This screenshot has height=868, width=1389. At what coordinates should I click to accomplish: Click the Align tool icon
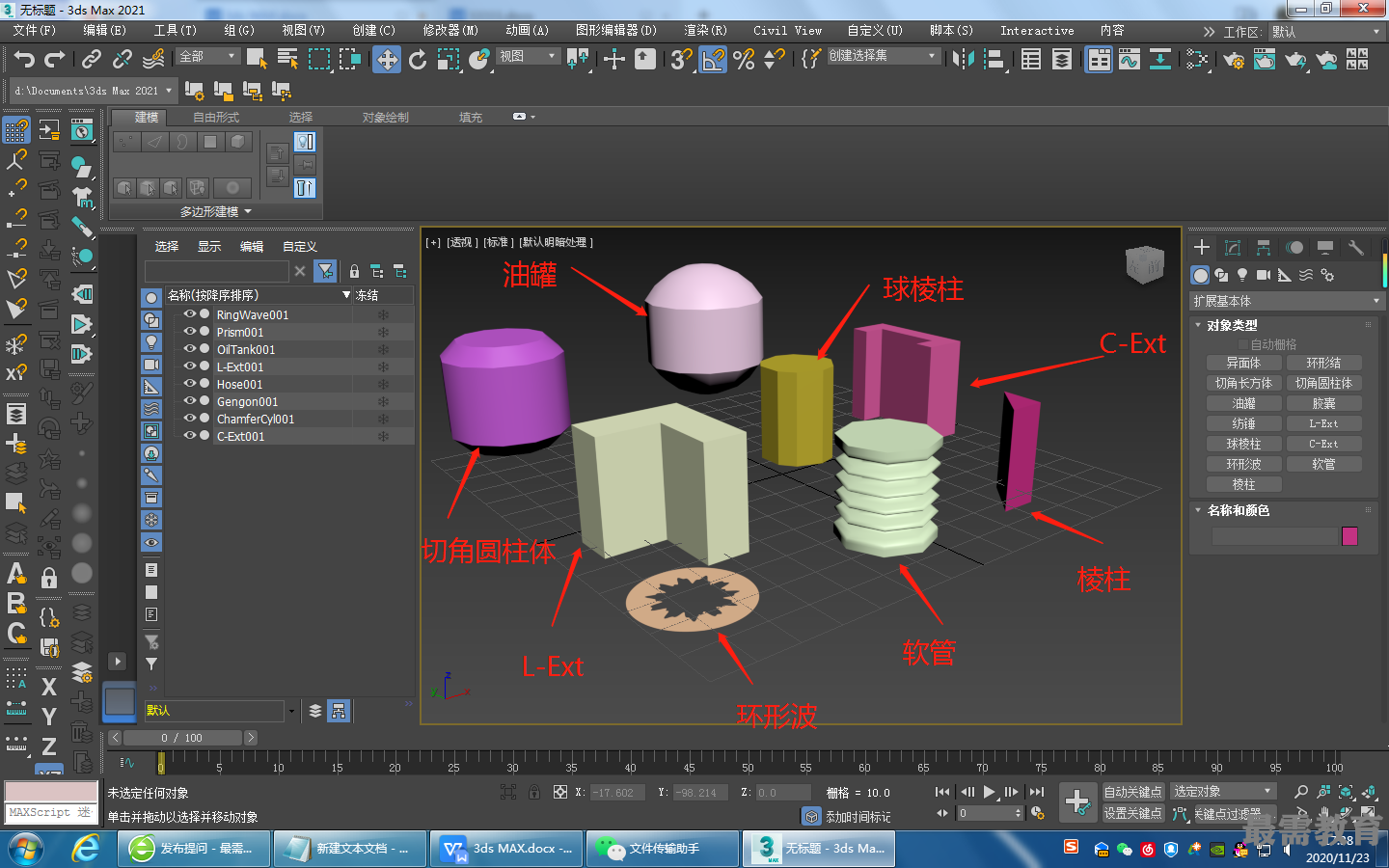click(994, 60)
